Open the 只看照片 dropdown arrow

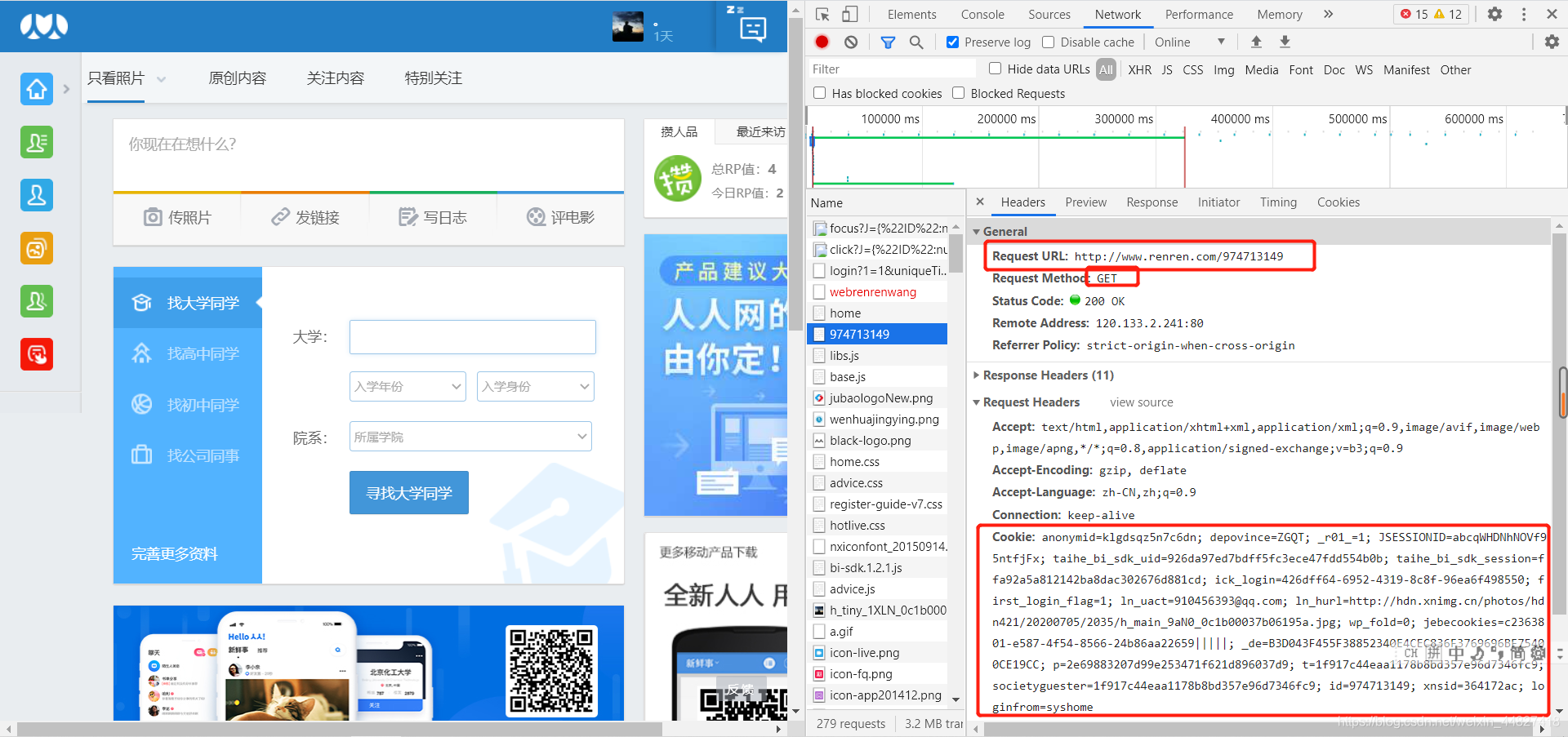click(x=162, y=79)
